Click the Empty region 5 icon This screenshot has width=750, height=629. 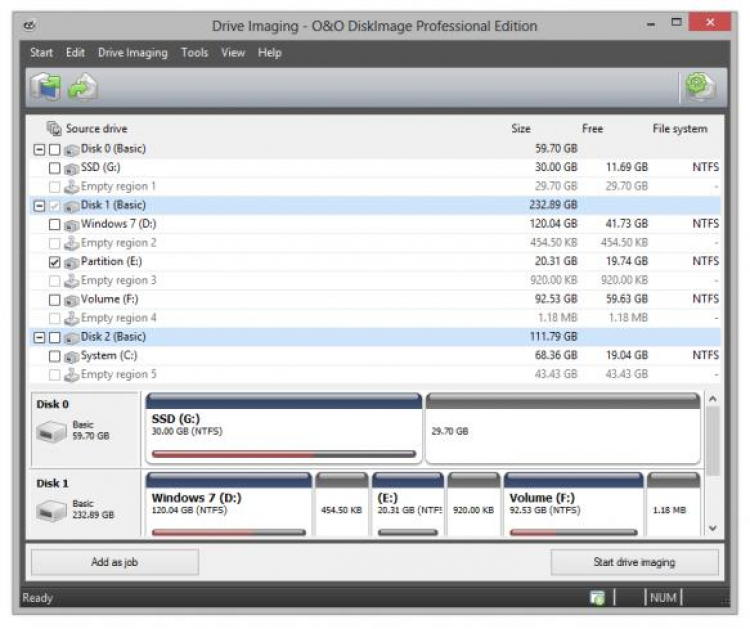coord(72,375)
